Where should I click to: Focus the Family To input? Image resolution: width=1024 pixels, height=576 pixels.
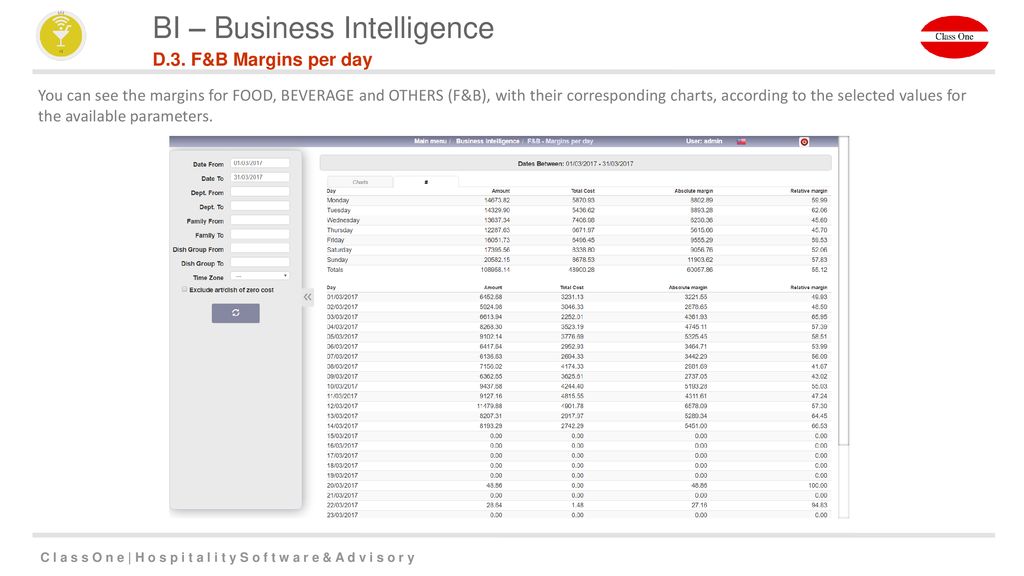click(x=260, y=234)
